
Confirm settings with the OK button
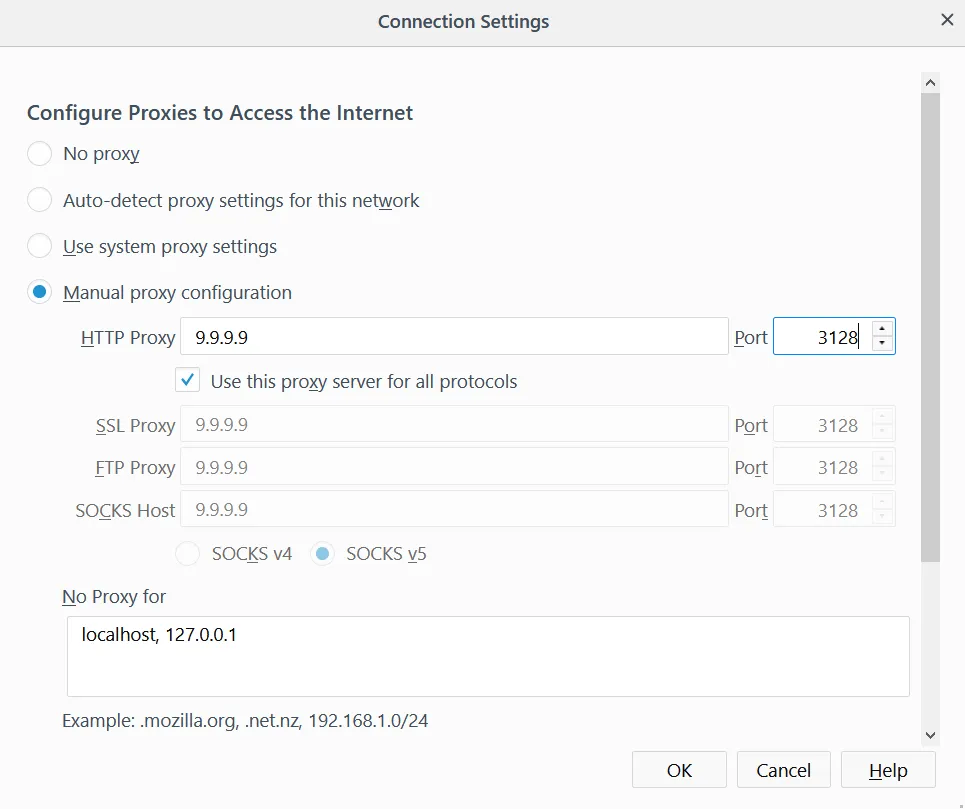click(679, 770)
